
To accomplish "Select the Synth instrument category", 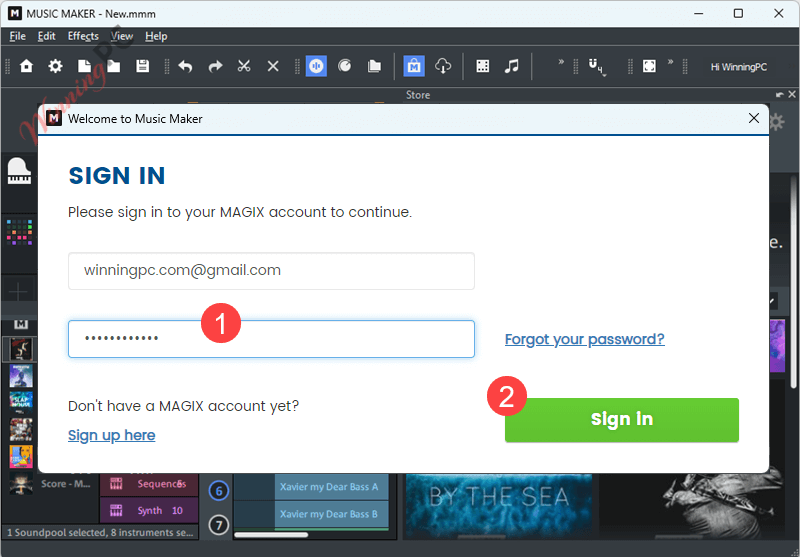I will 148,511.
